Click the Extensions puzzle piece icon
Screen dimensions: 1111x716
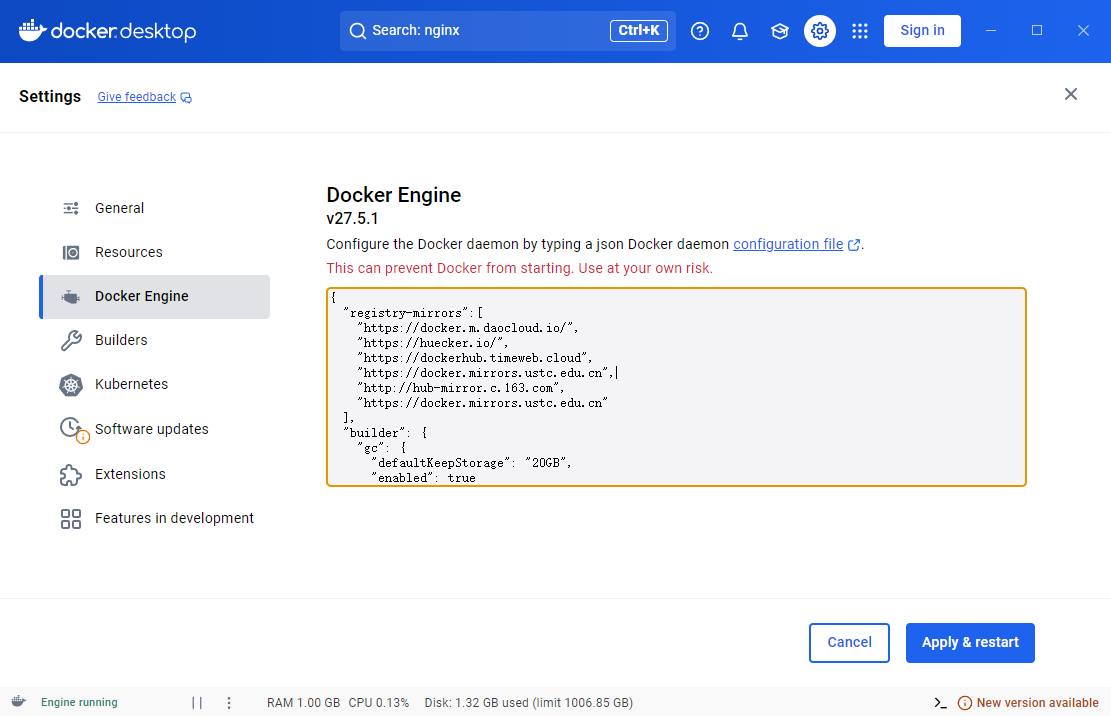[x=71, y=475]
